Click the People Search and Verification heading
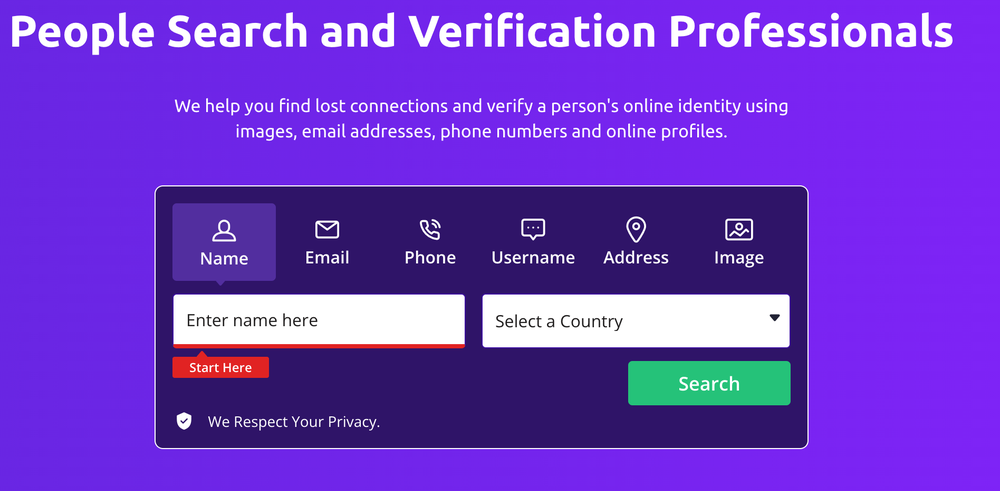Viewport: 1000px width, 491px height. (x=482, y=29)
